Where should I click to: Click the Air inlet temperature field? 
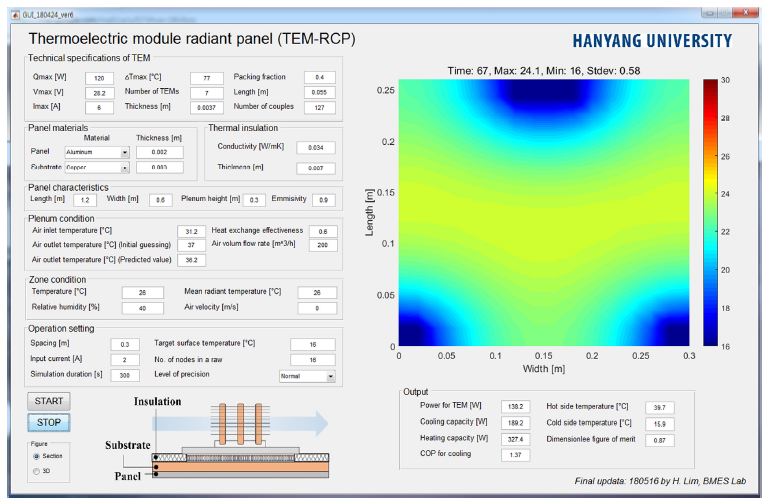(x=191, y=231)
